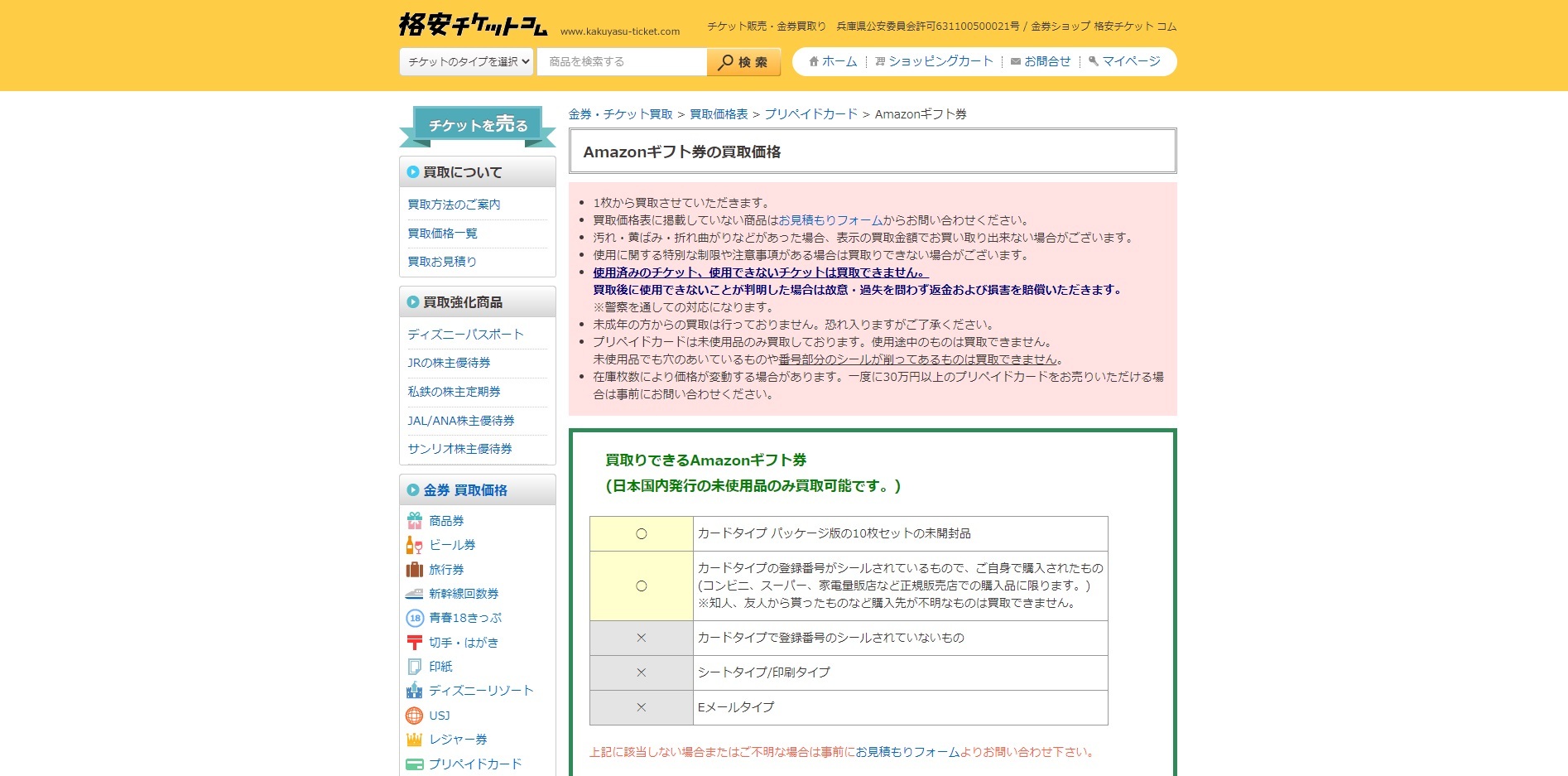Open ディズニーパスポート sidebar link
The image size is (1568, 776).
coord(465,335)
